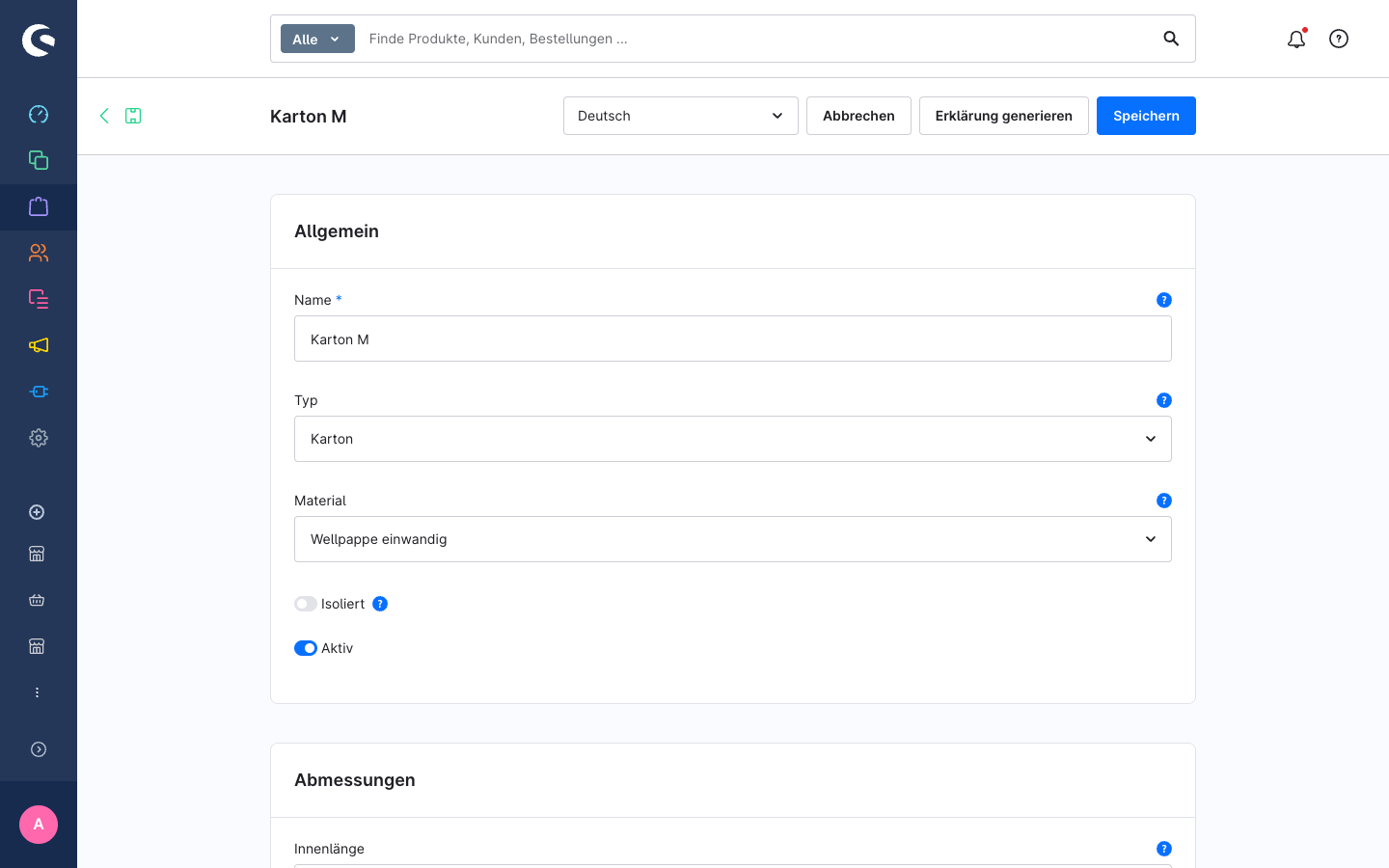This screenshot has width=1389, height=868.
Task: Click the Abbrechen button
Action: 858,116
